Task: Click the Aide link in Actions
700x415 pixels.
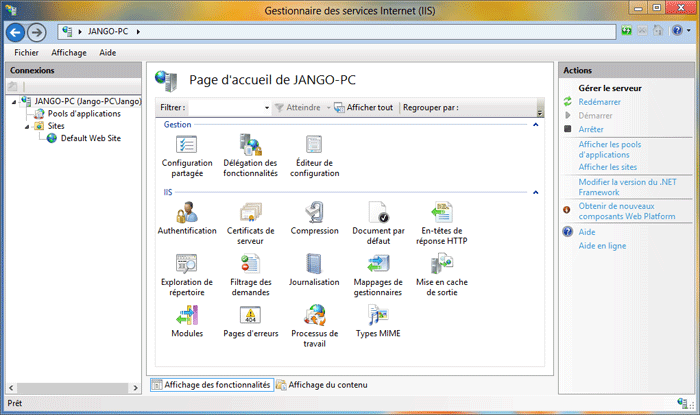Action: coord(587,232)
